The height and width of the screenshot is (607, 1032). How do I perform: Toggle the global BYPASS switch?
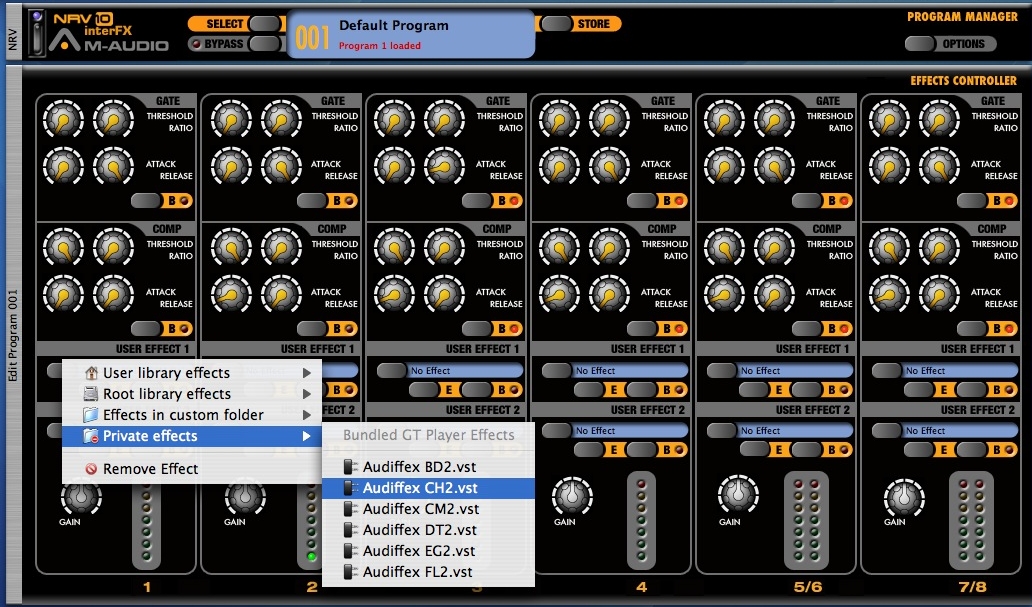click(265, 44)
